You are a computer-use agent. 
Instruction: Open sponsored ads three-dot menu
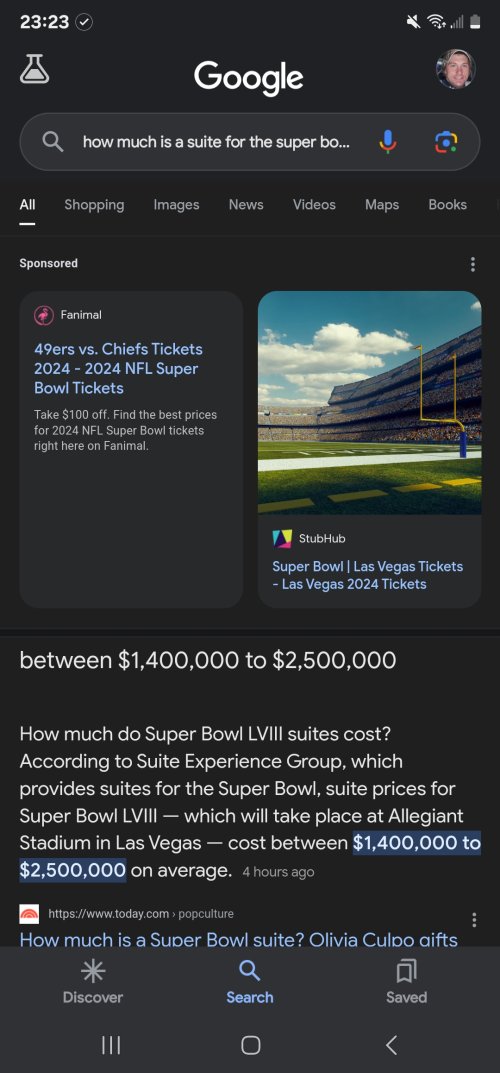[x=472, y=264]
